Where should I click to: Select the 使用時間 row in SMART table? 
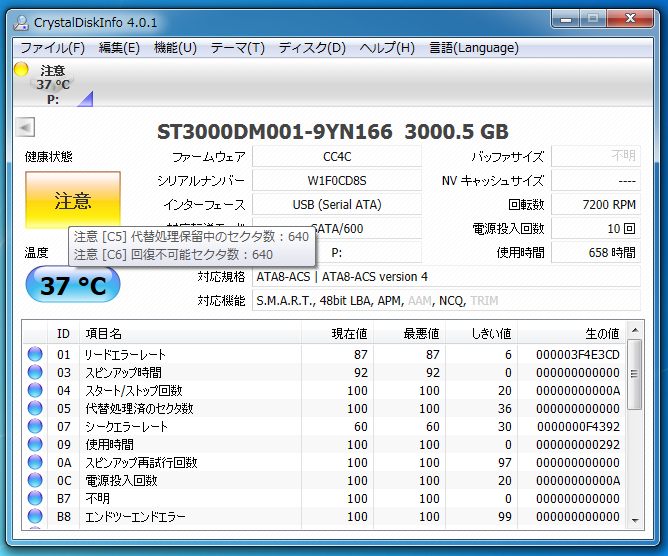point(324,444)
